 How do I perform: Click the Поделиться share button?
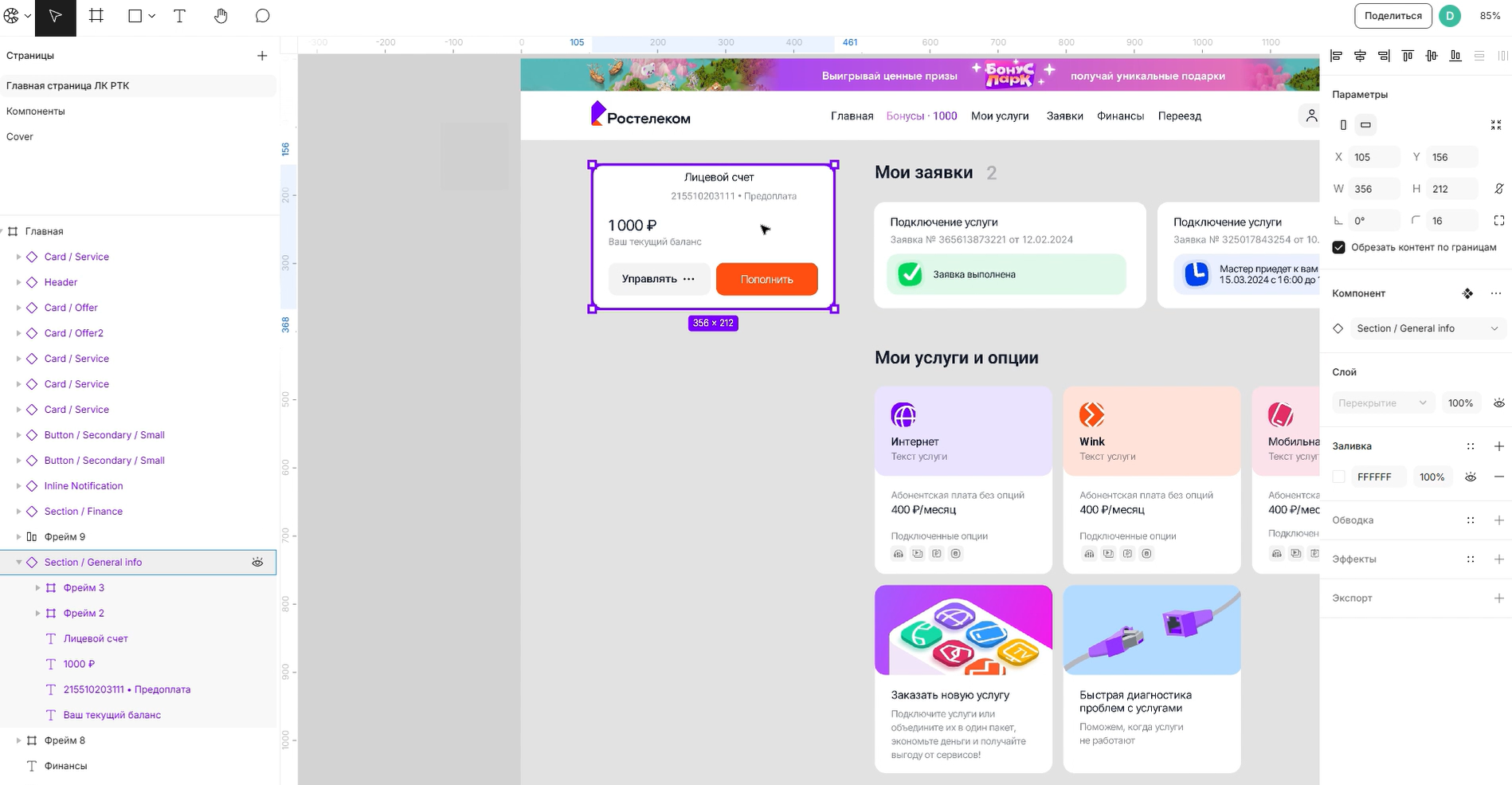tap(1393, 16)
